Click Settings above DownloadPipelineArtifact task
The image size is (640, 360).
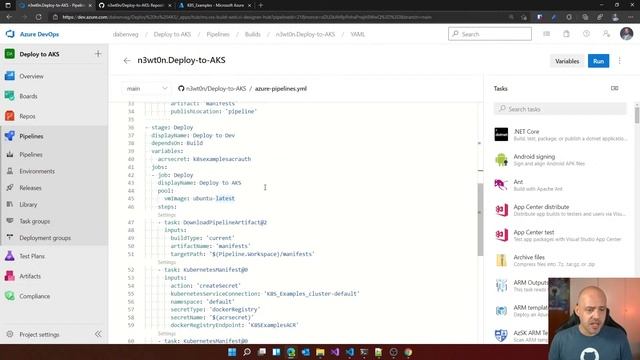(x=167, y=215)
